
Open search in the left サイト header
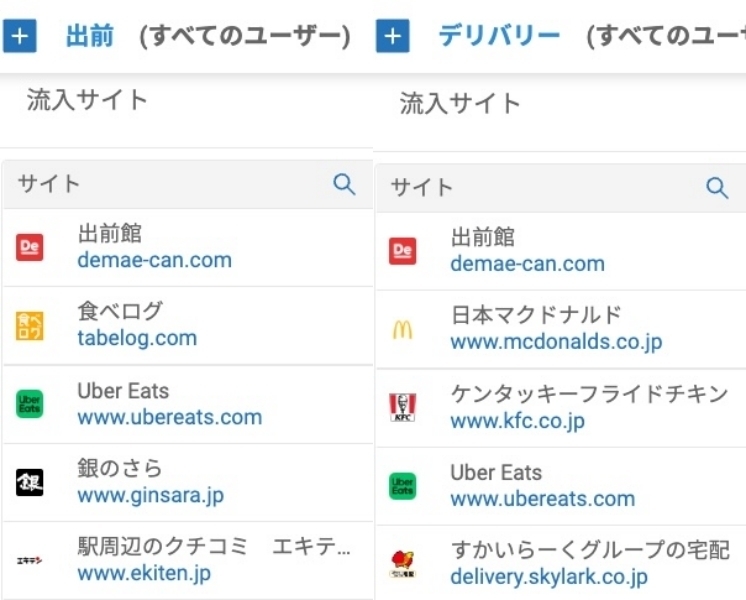point(344,184)
